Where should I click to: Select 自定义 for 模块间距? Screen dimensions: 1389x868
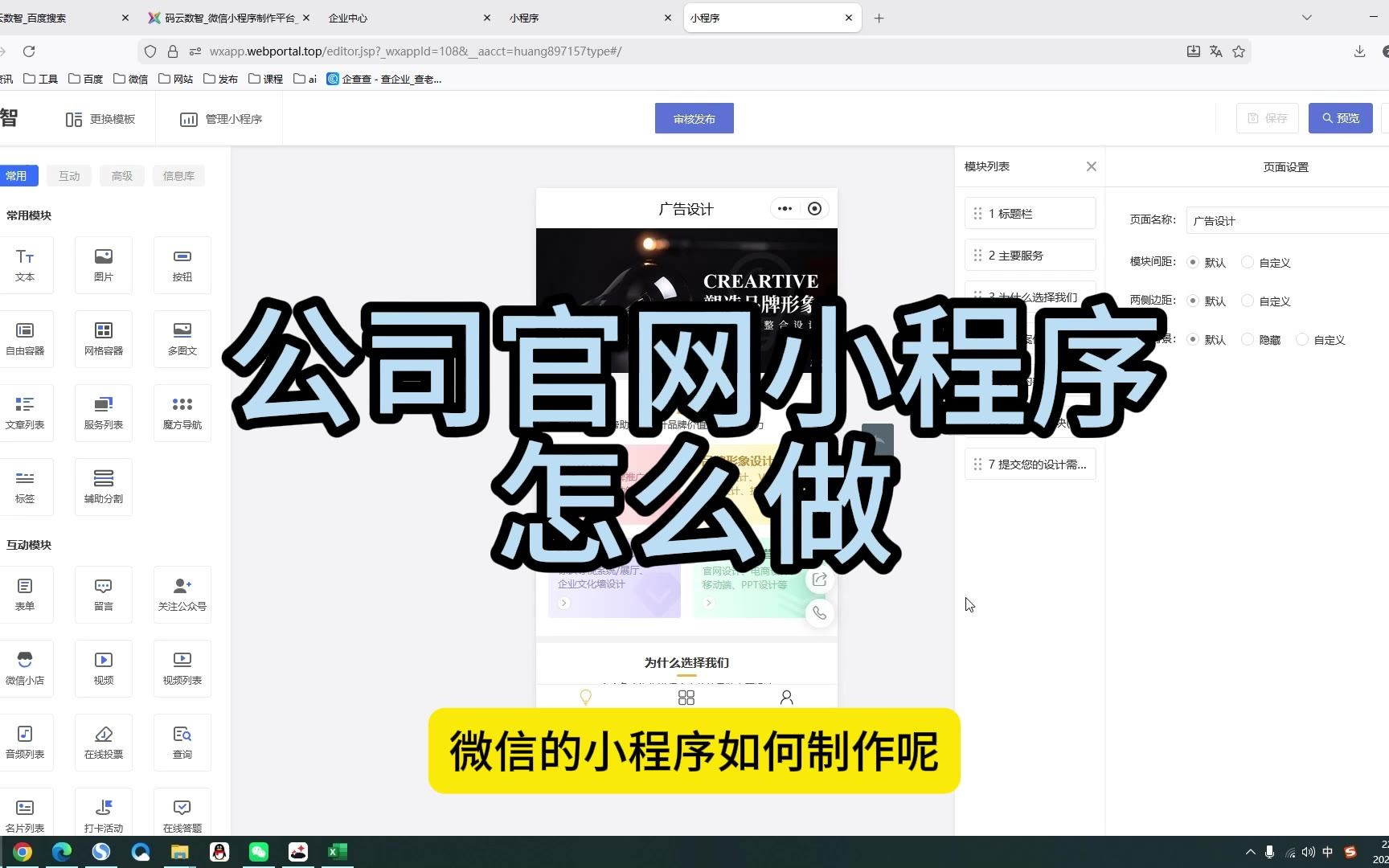[1248, 262]
